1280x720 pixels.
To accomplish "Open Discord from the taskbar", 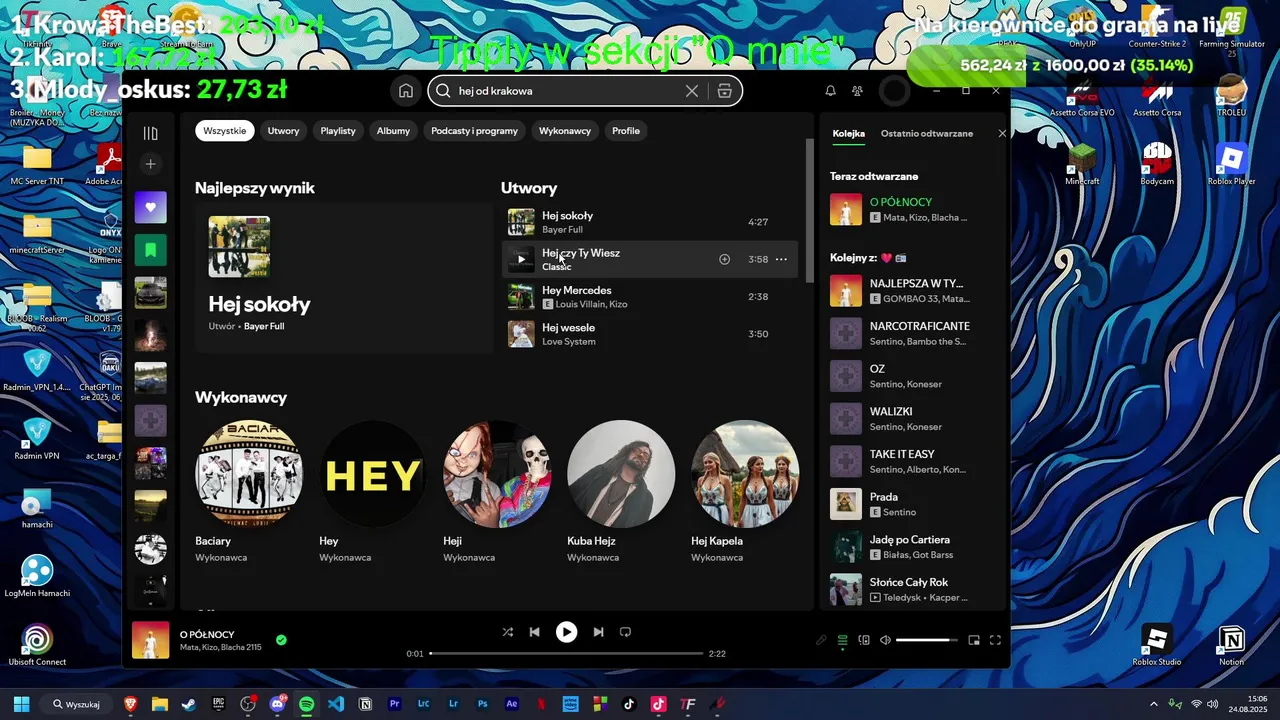I will click(277, 704).
